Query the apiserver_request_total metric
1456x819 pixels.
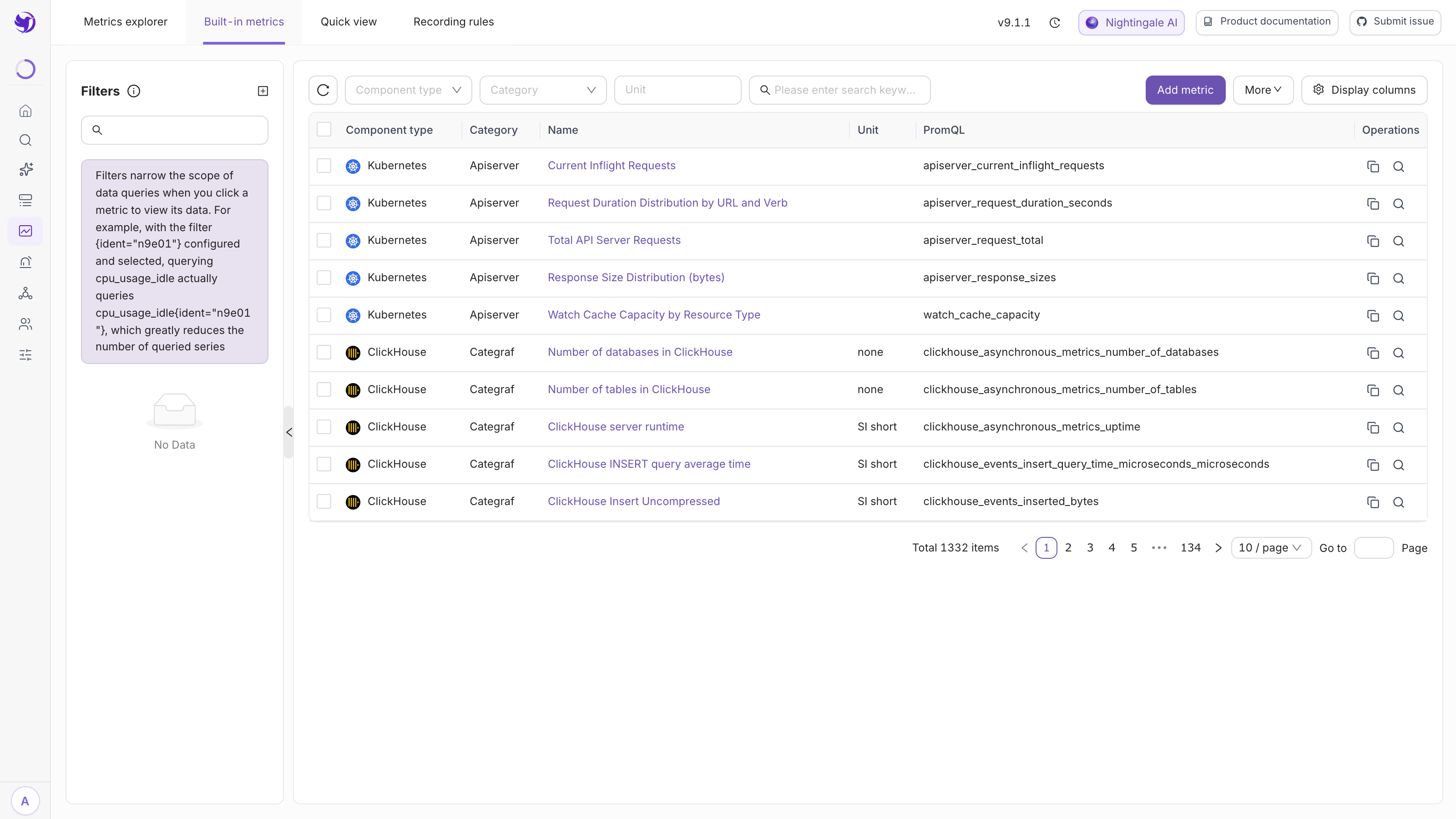pyautogui.click(x=1398, y=241)
